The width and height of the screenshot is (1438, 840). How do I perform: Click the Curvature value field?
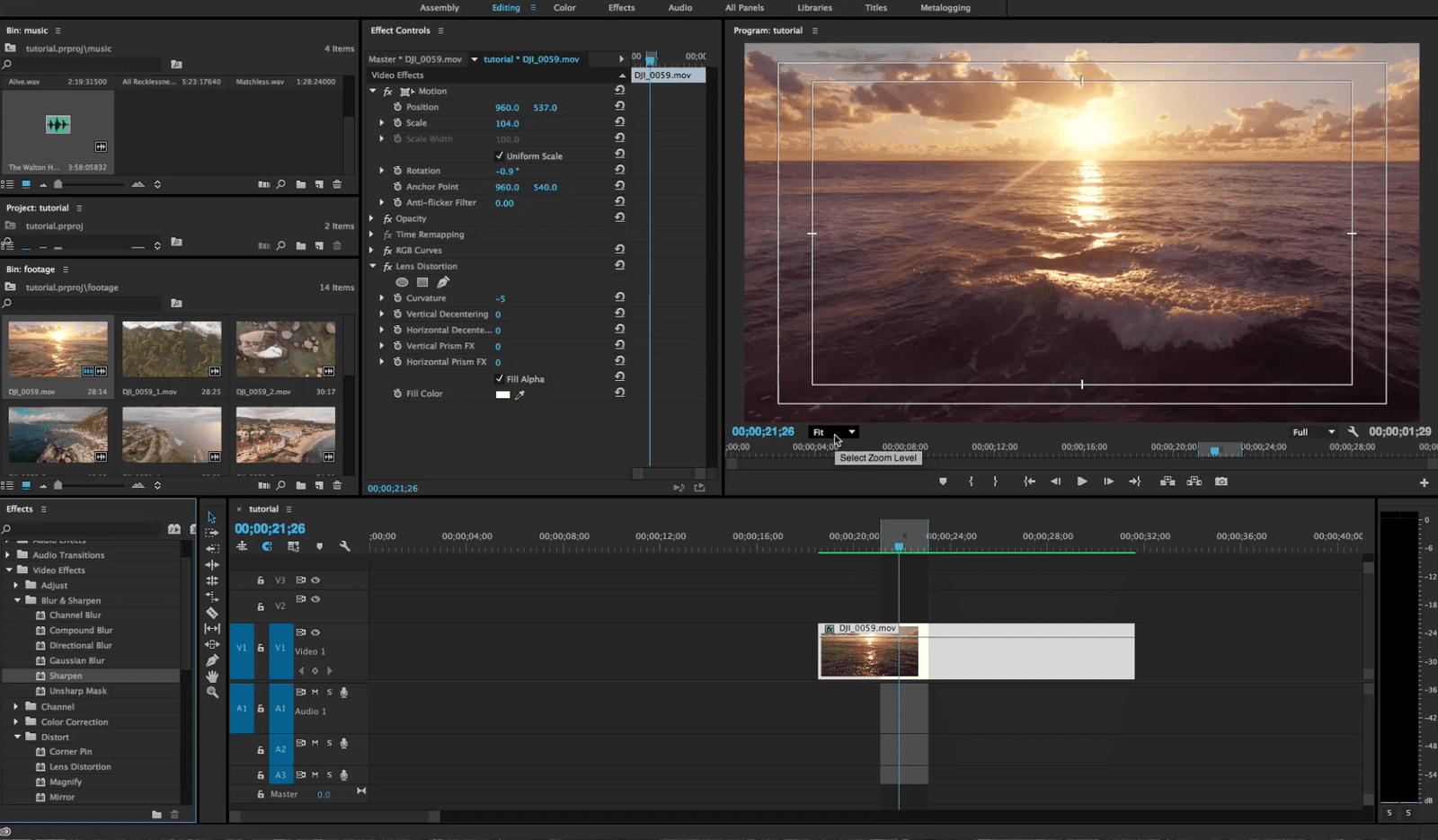coord(500,298)
